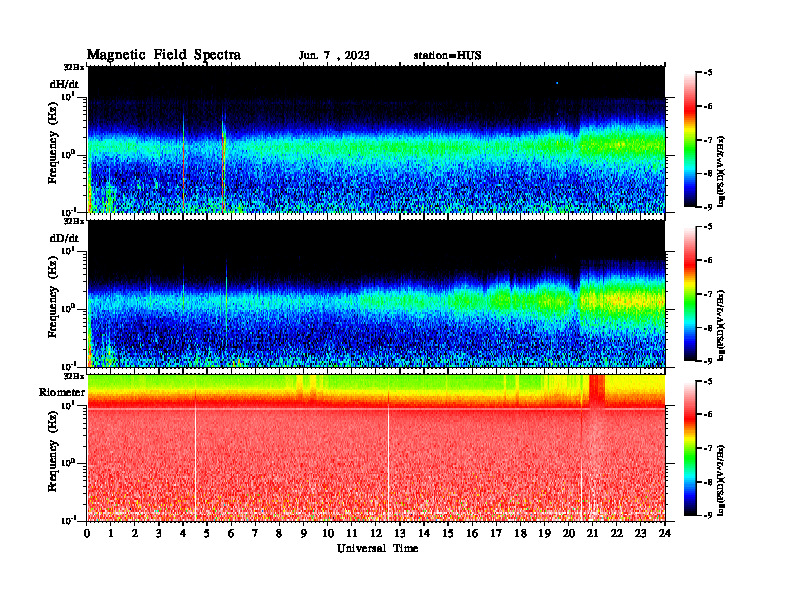Click hour tick label '2' on time axis
The width and height of the screenshot is (792, 612).
(135, 533)
